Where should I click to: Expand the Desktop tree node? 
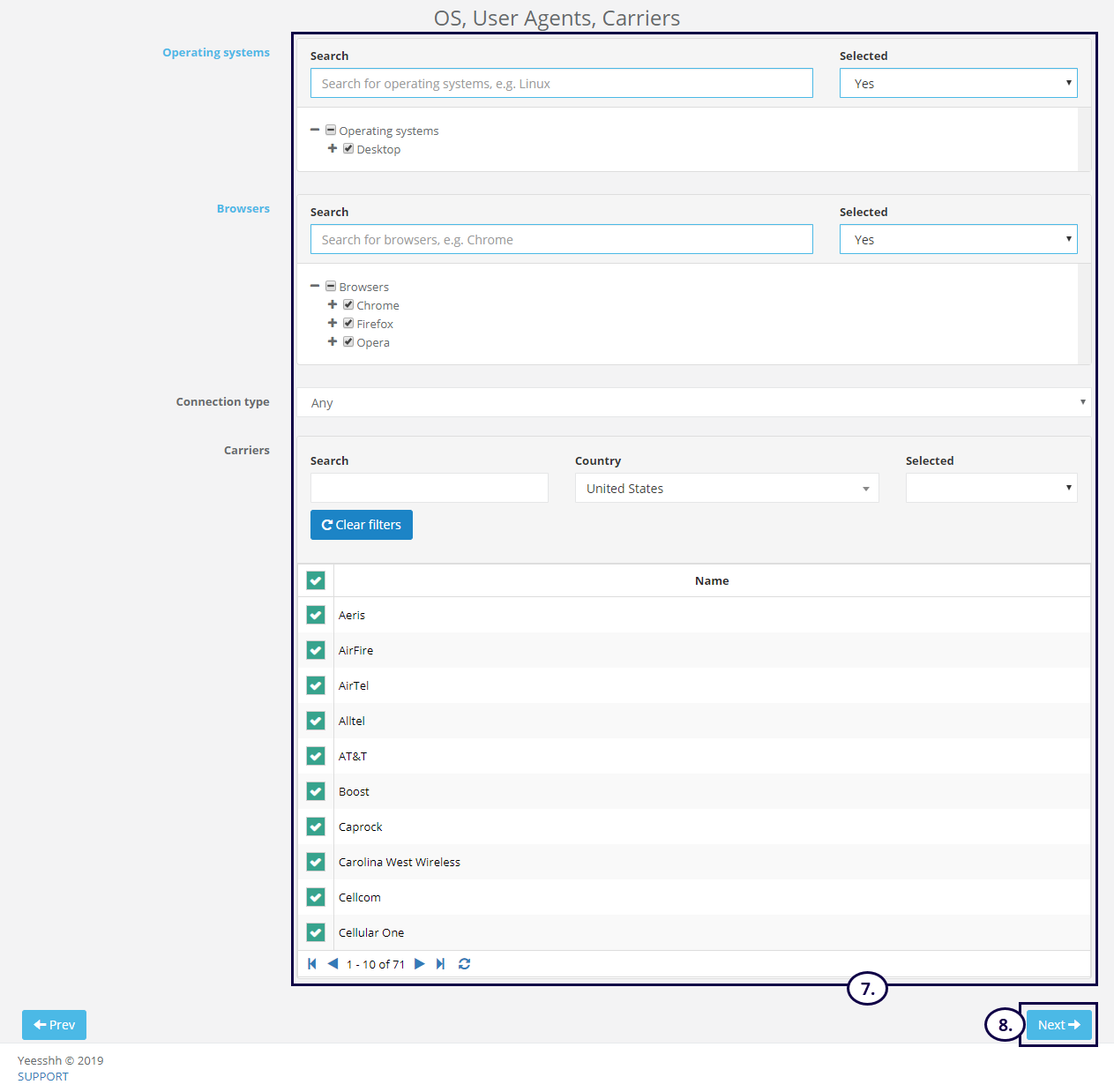coord(333,149)
